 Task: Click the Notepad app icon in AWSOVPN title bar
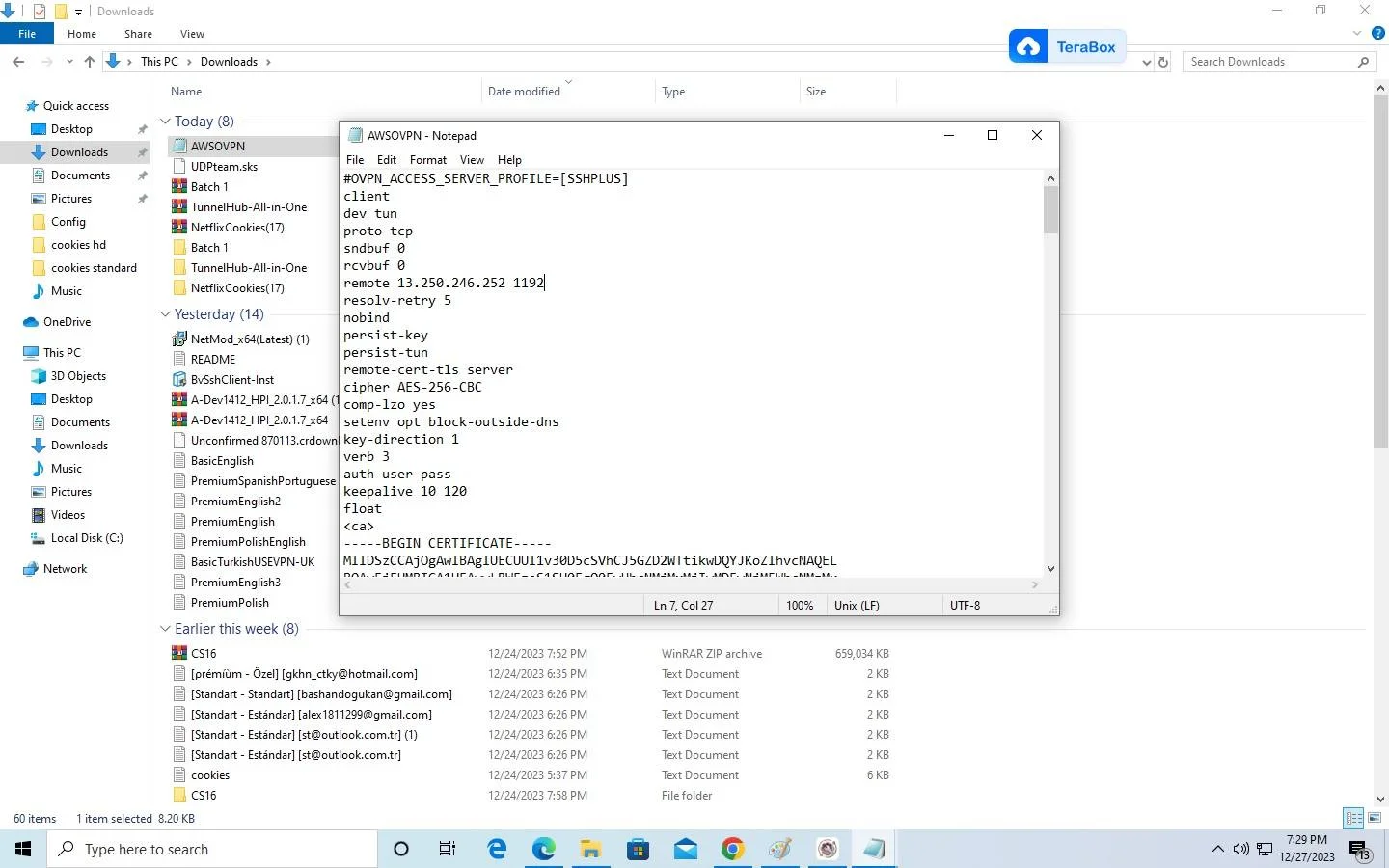coord(355,136)
